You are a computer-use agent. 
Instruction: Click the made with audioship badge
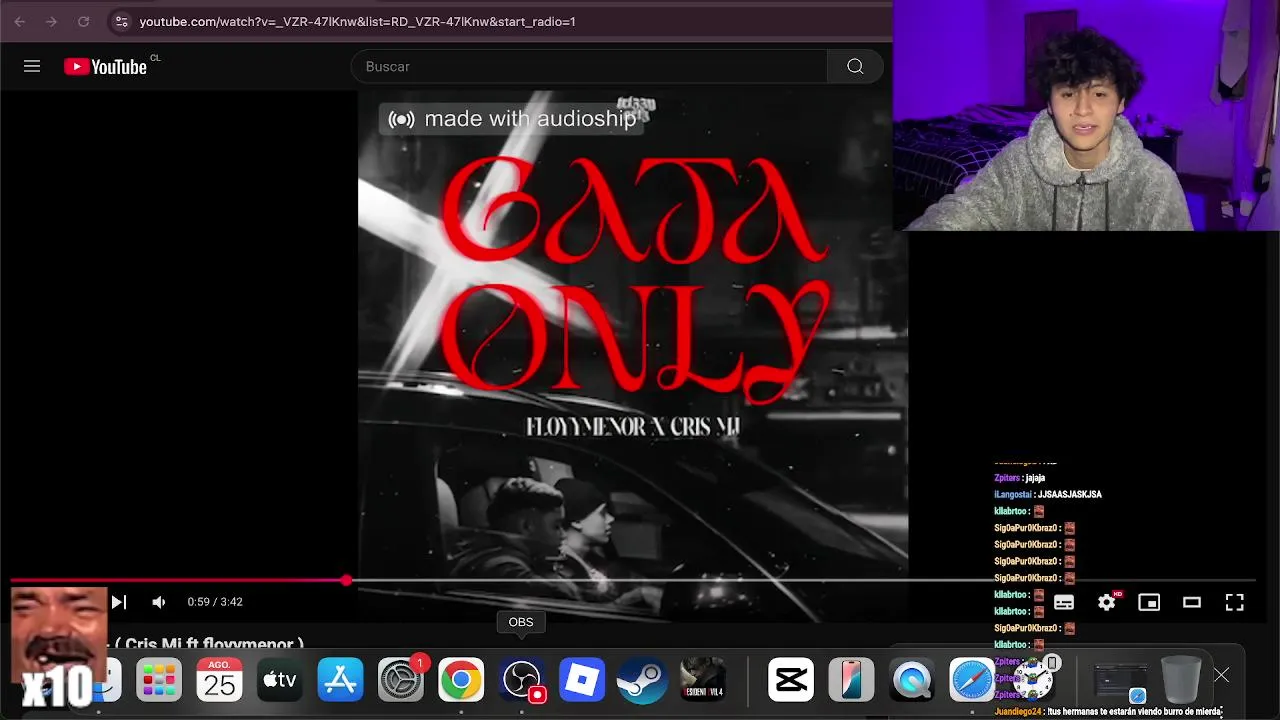512,119
